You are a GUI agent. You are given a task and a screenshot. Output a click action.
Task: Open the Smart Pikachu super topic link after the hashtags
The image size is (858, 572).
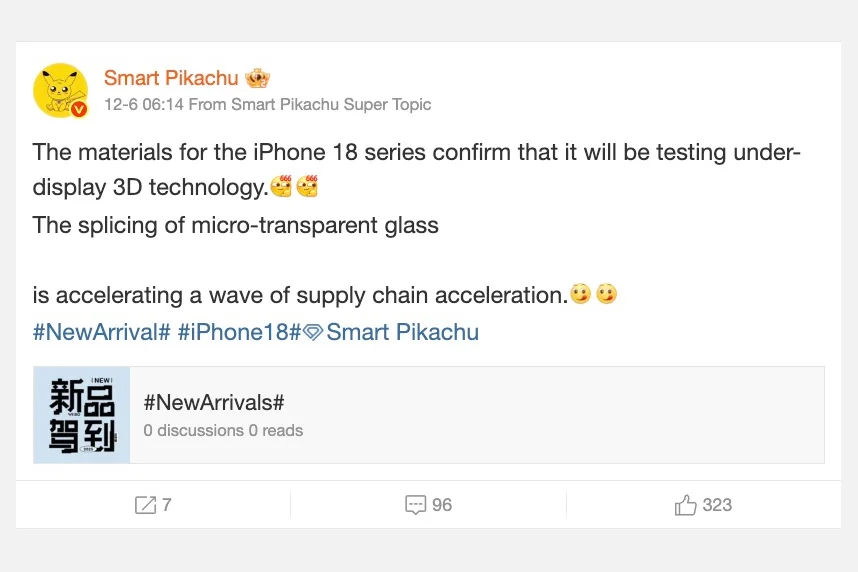tap(402, 332)
